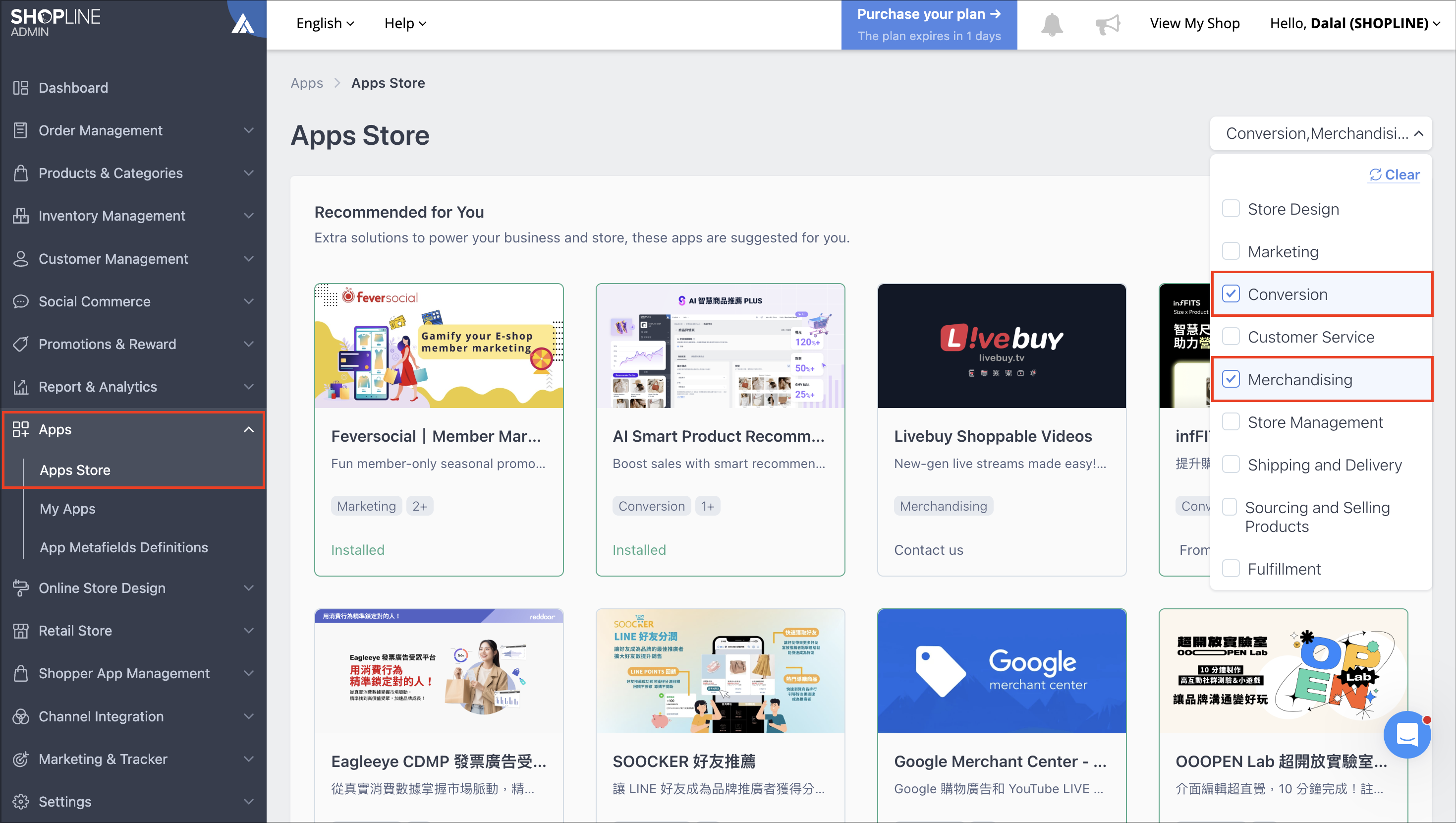The width and height of the screenshot is (1456, 823).
Task: Open the Eagleeye CDMP app banner
Action: 439,671
